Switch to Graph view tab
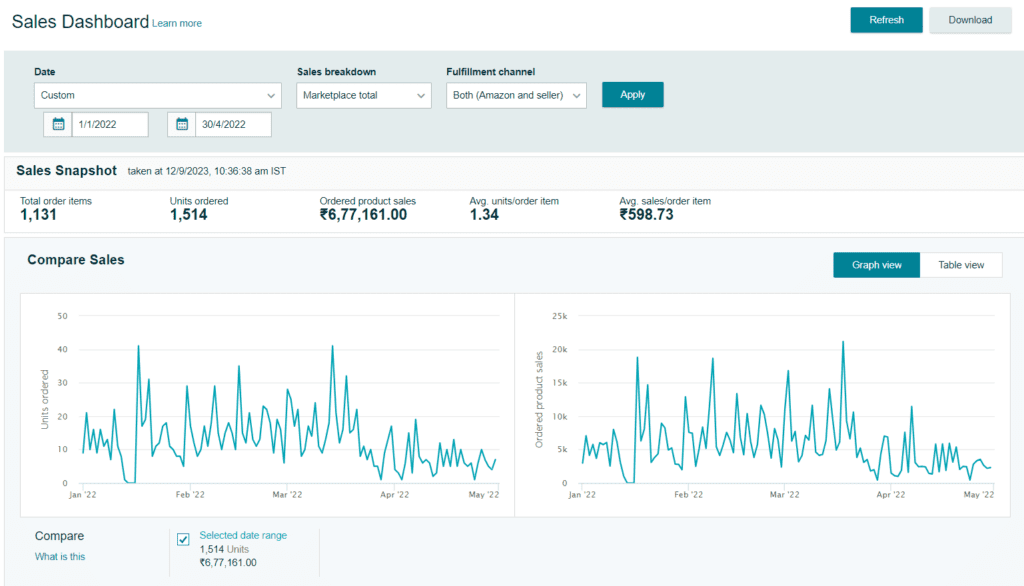 point(876,265)
